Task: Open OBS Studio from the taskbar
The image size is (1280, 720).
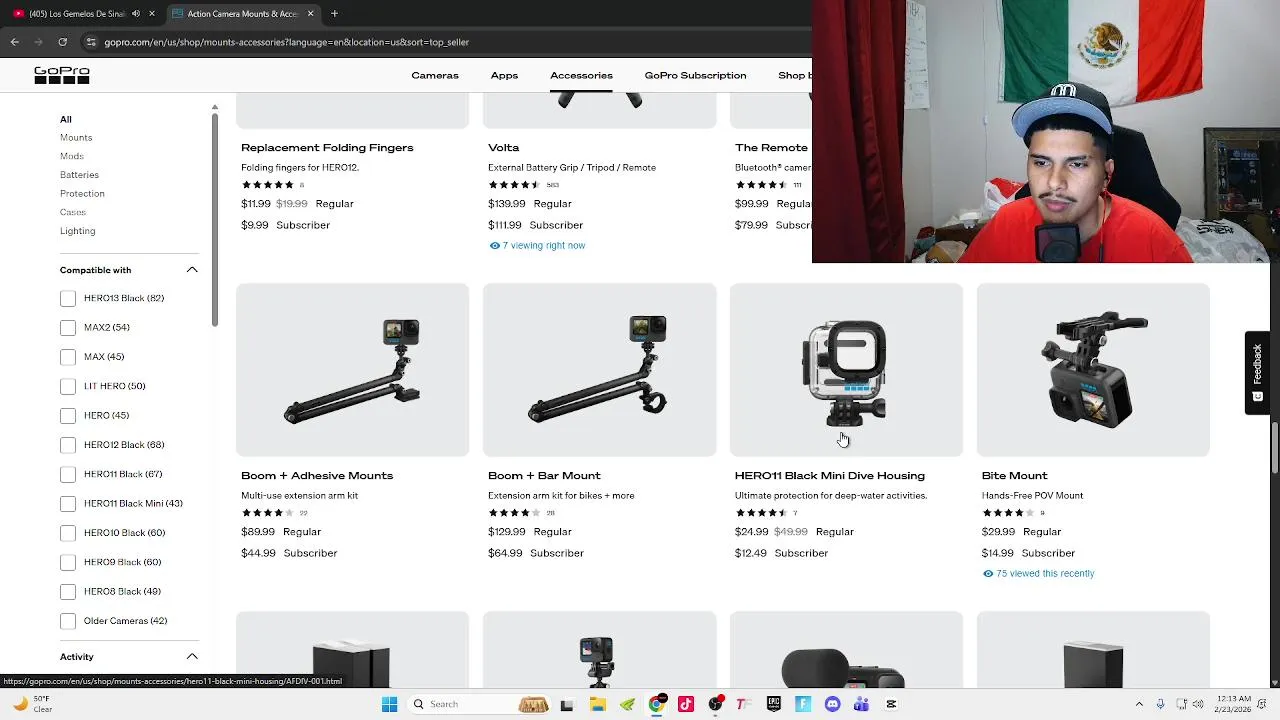Action: coord(715,704)
